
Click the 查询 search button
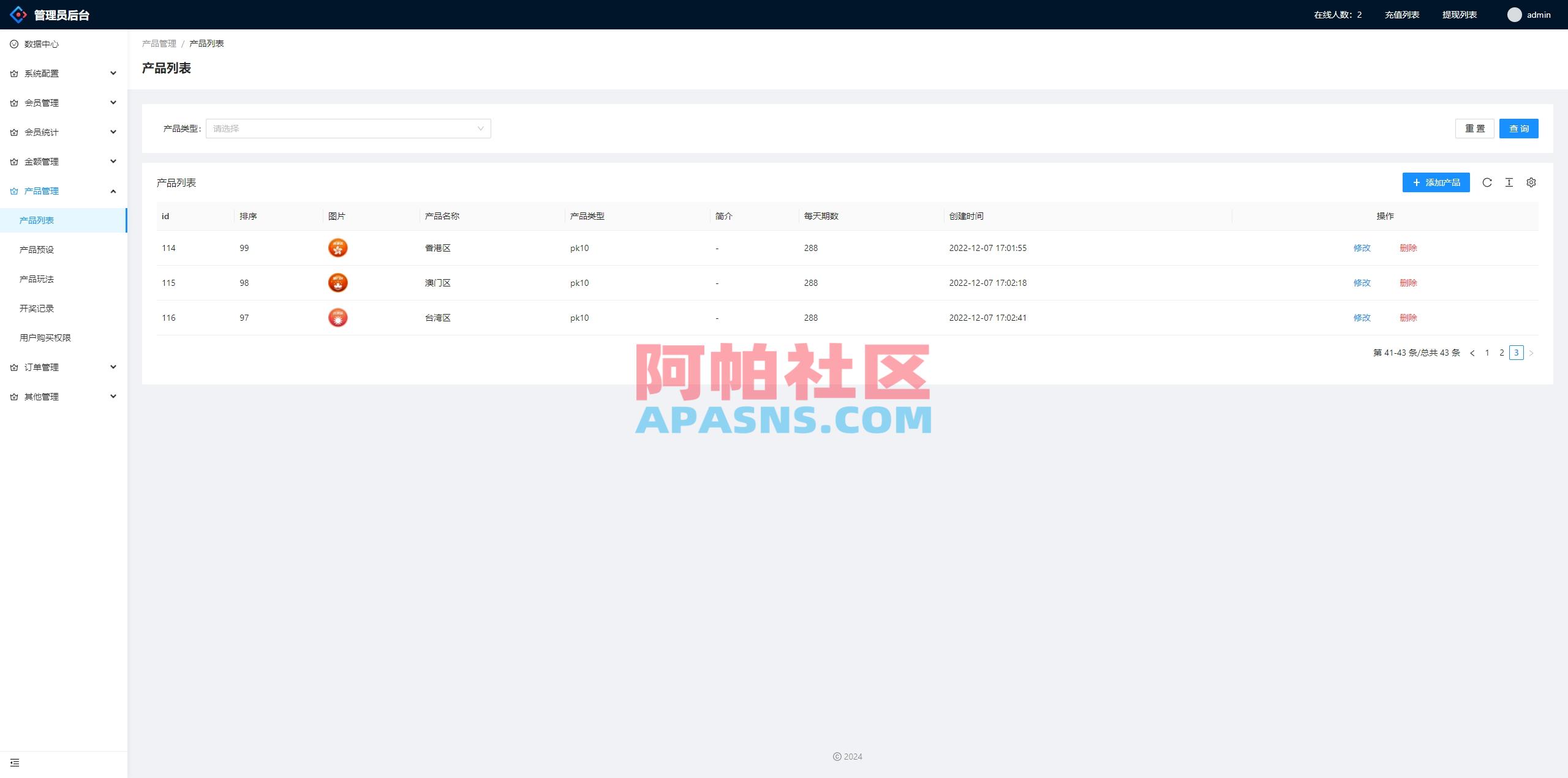(x=1518, y=129)
